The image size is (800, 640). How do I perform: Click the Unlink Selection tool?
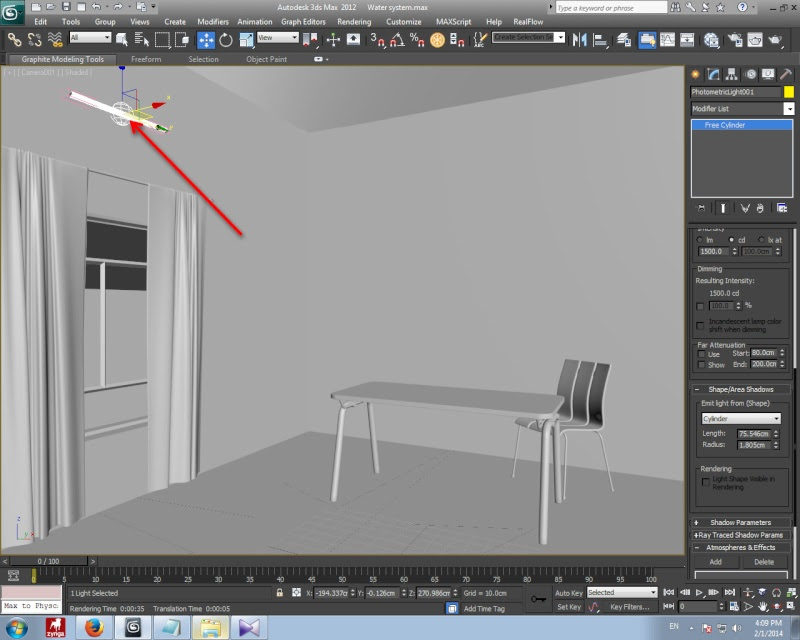pyautogui.click(x=35, y=39)
